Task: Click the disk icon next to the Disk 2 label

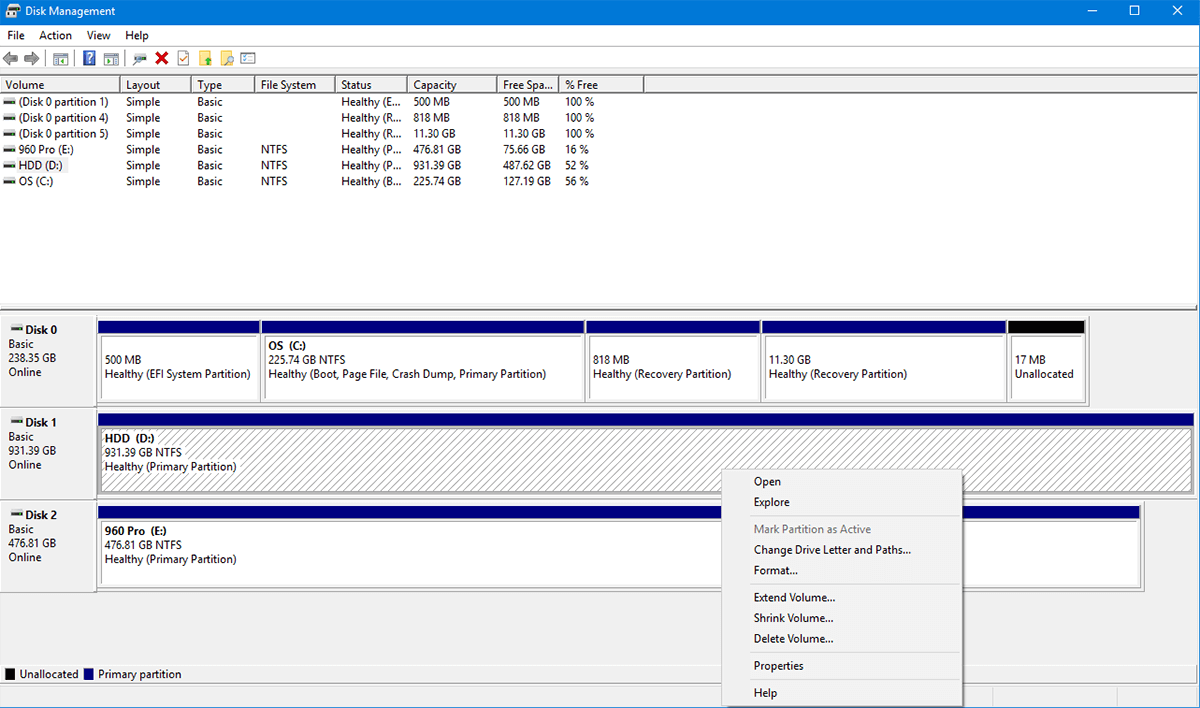Action: point(16,515)
